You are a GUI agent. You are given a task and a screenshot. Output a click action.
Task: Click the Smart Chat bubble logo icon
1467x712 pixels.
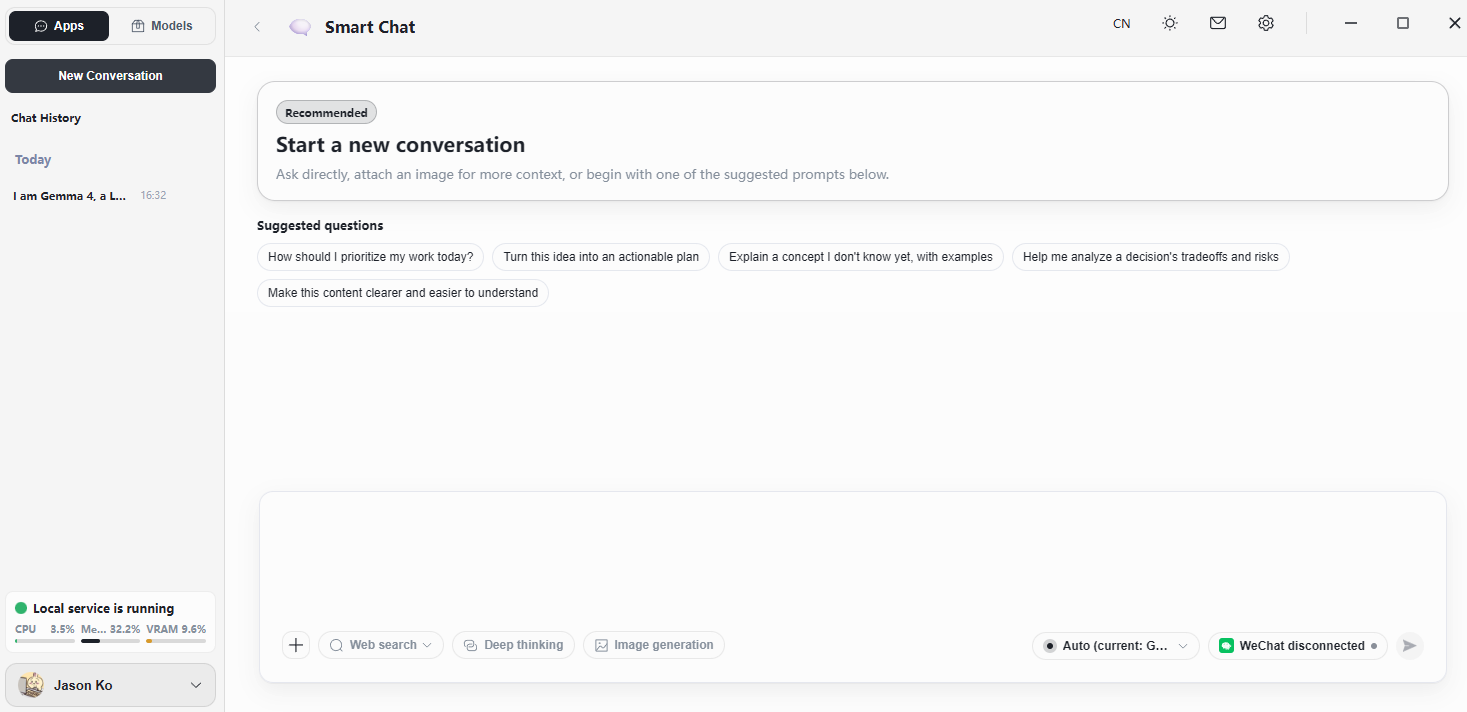(x=300, y=27)
